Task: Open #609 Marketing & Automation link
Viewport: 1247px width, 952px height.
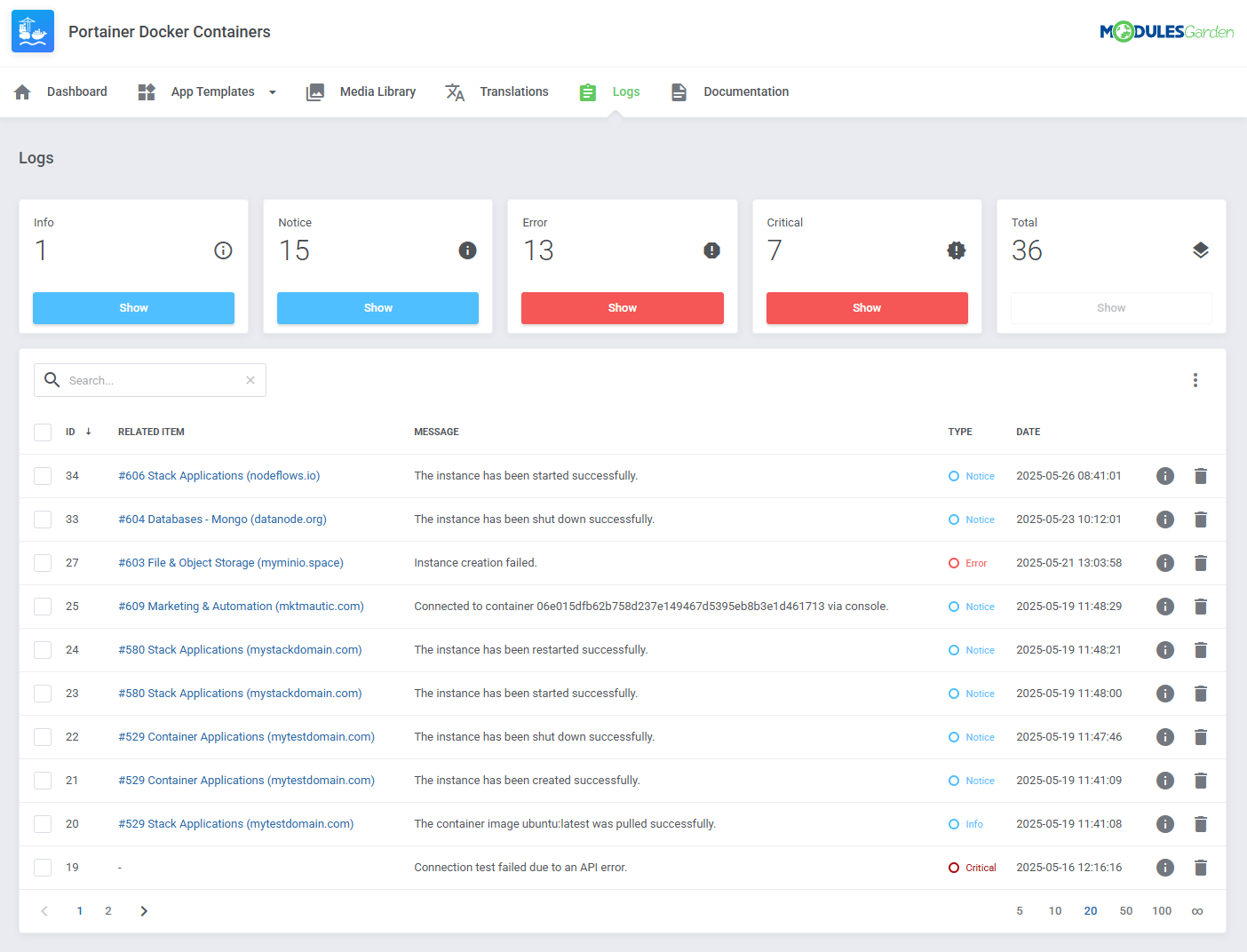Action: 241,607
